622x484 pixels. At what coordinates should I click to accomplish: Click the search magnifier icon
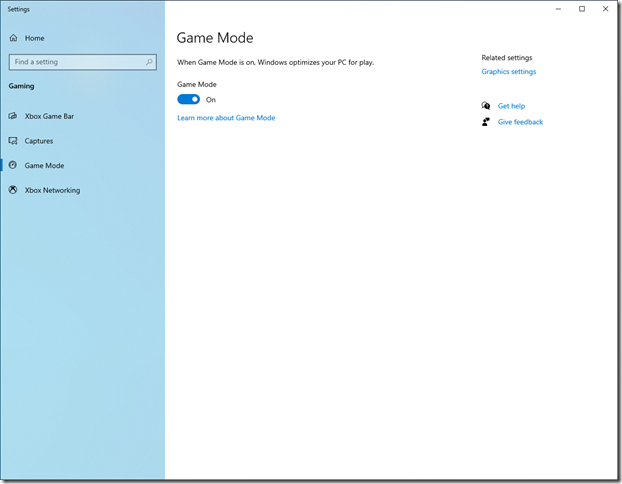tap(149, 62)
